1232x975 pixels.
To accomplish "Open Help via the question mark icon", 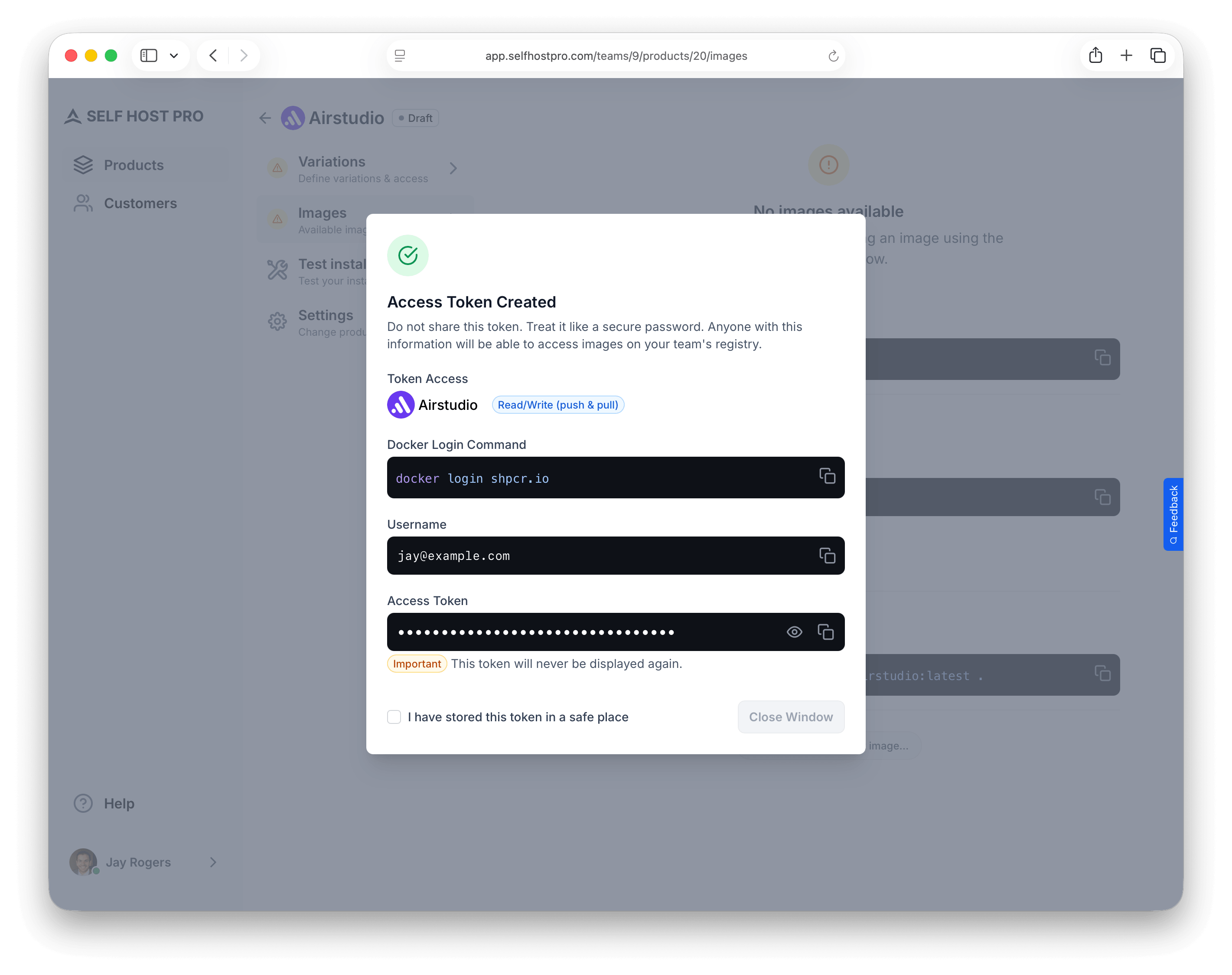I will click(x=83, y=803).
